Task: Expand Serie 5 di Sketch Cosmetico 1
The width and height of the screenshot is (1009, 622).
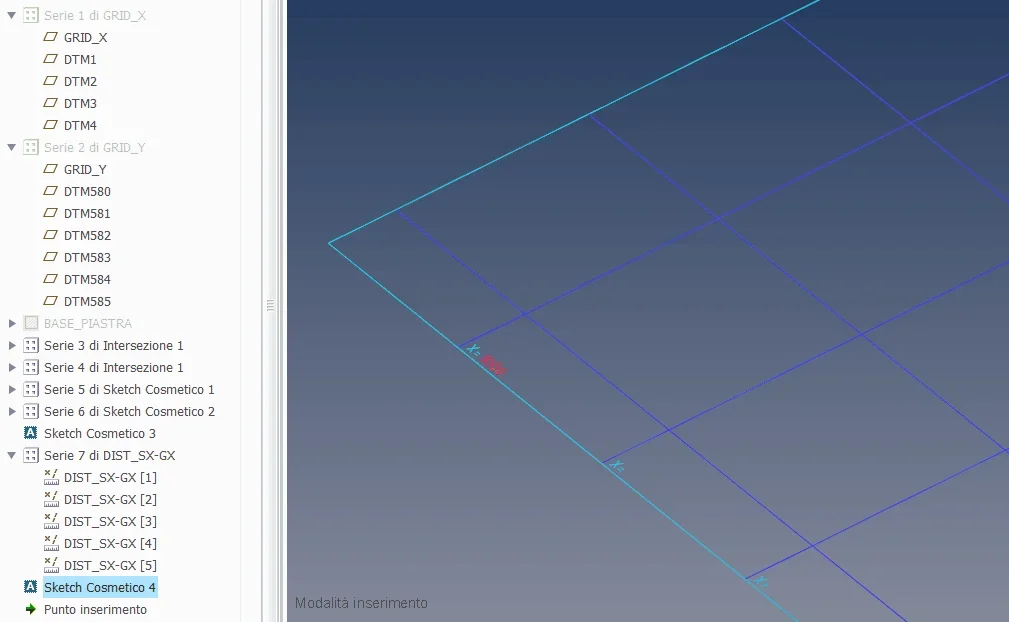Action: pos(12,389)
